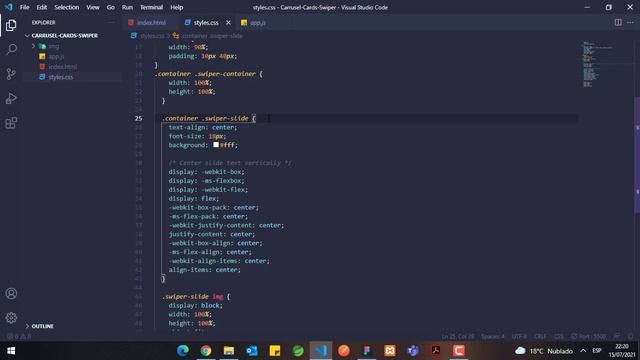Open the Extensions view
The width and height of the screenshot is (640, 360).
coord(11,123)
